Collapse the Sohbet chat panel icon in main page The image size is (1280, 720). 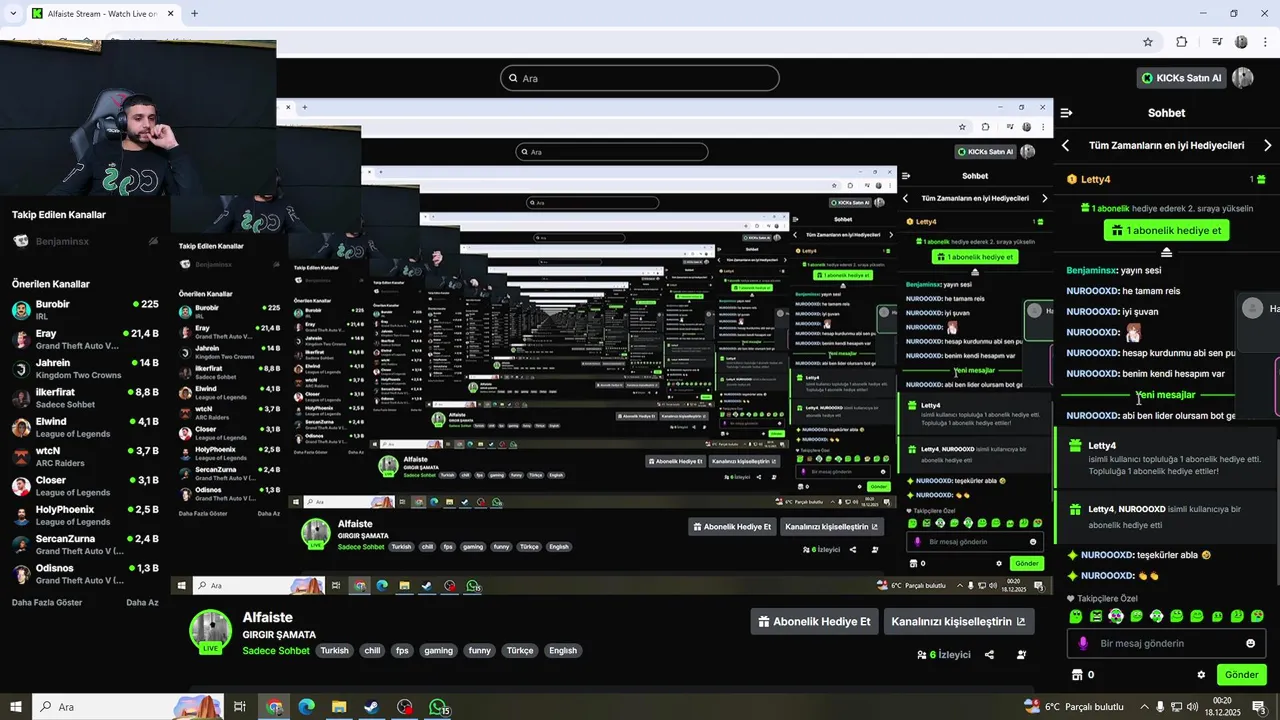(1066, 113)
